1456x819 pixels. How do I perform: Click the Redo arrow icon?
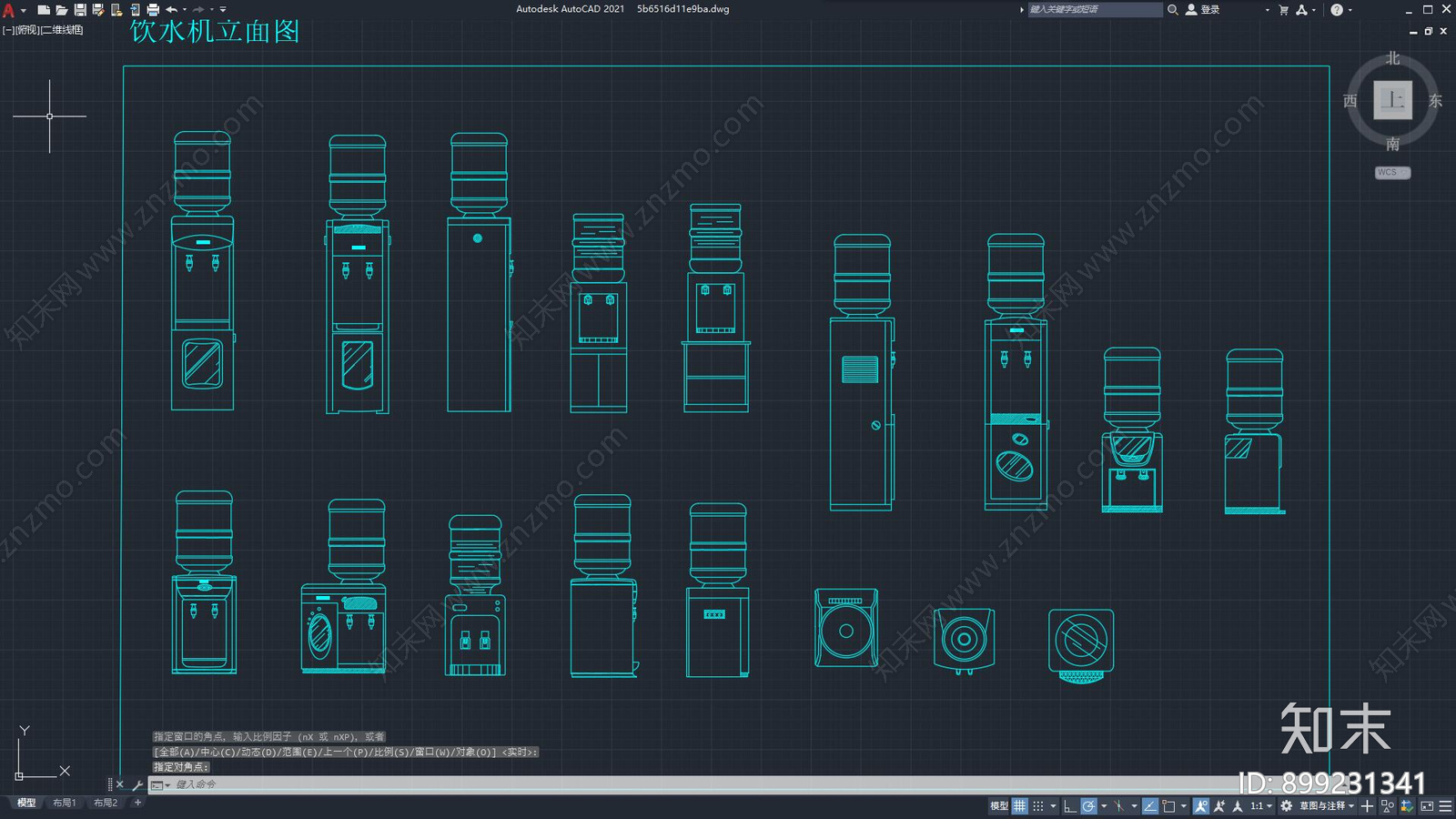tap(198, 10)
